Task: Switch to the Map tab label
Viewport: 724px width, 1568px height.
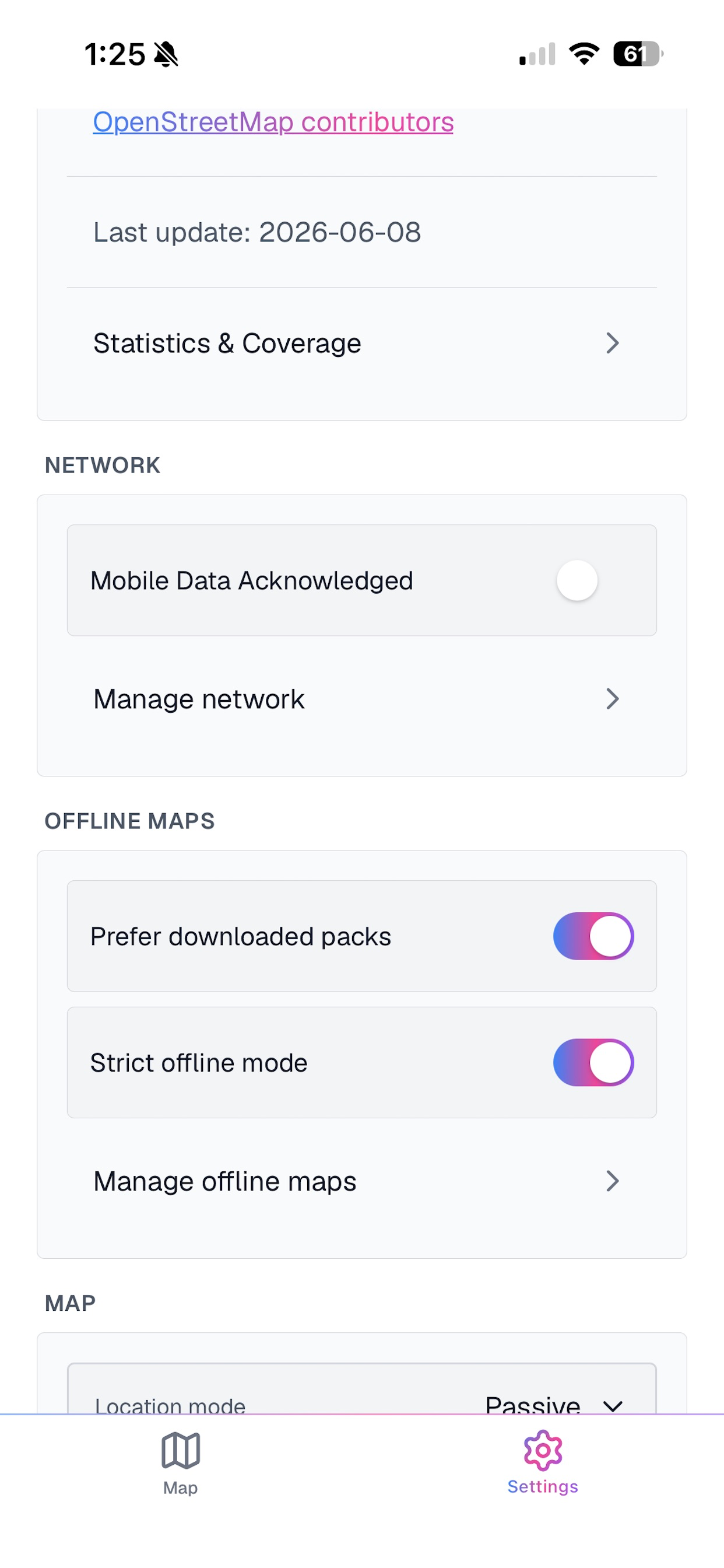Action: click(x=180, y=1487)
